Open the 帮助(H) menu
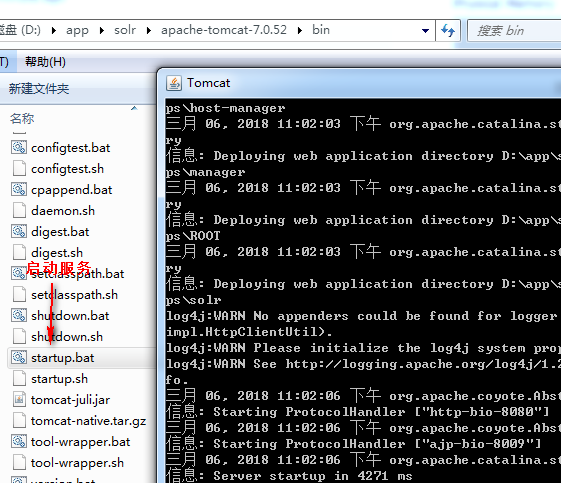 (x=45, y=62)
